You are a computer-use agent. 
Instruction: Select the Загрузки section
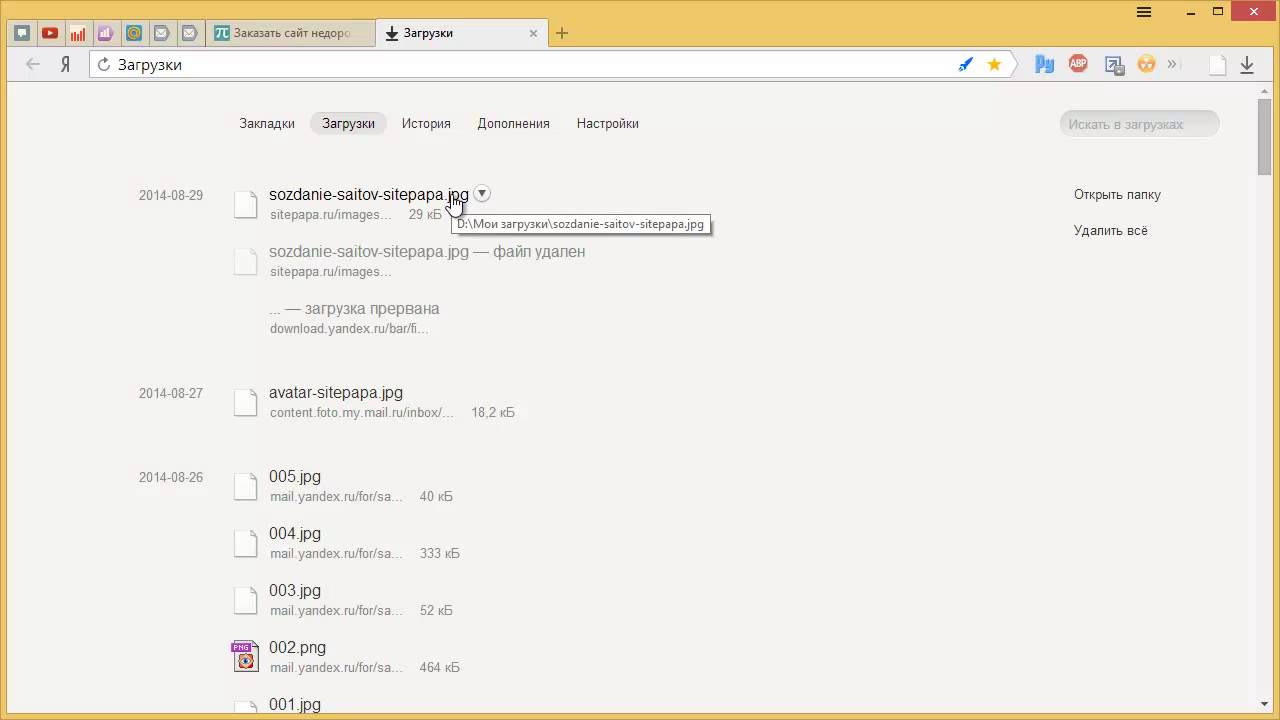(x=348, y=124)
